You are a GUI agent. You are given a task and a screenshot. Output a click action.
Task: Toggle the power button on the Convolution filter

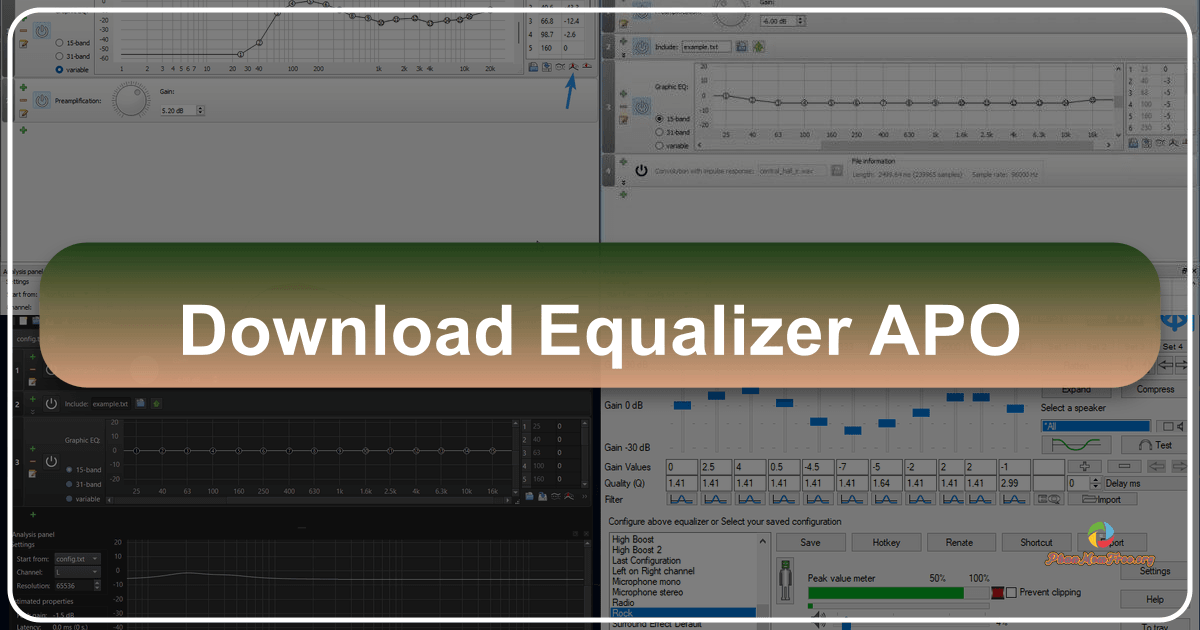point(641,169)
